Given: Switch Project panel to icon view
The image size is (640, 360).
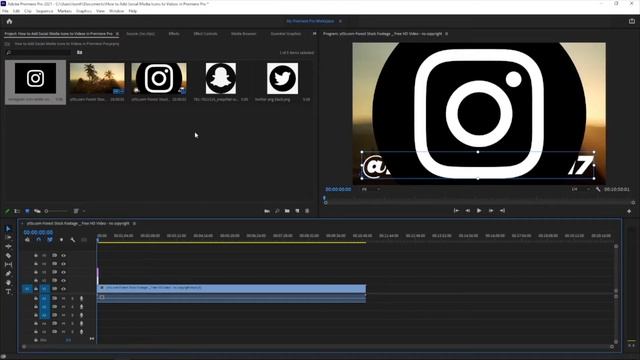Looking at the screenshot, I should 27,211.
